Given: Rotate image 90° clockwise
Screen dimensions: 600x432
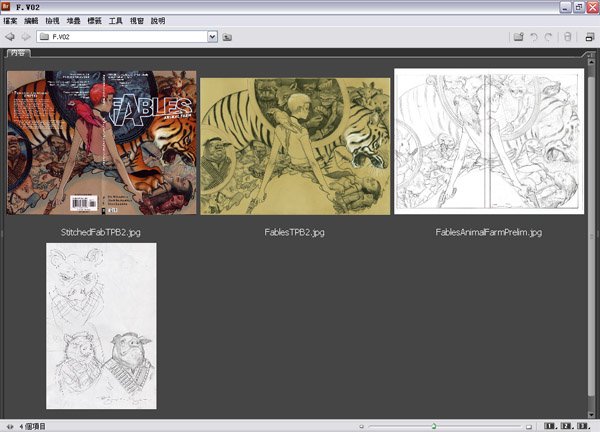Looking at the screenshot, I should pos(549,37).
